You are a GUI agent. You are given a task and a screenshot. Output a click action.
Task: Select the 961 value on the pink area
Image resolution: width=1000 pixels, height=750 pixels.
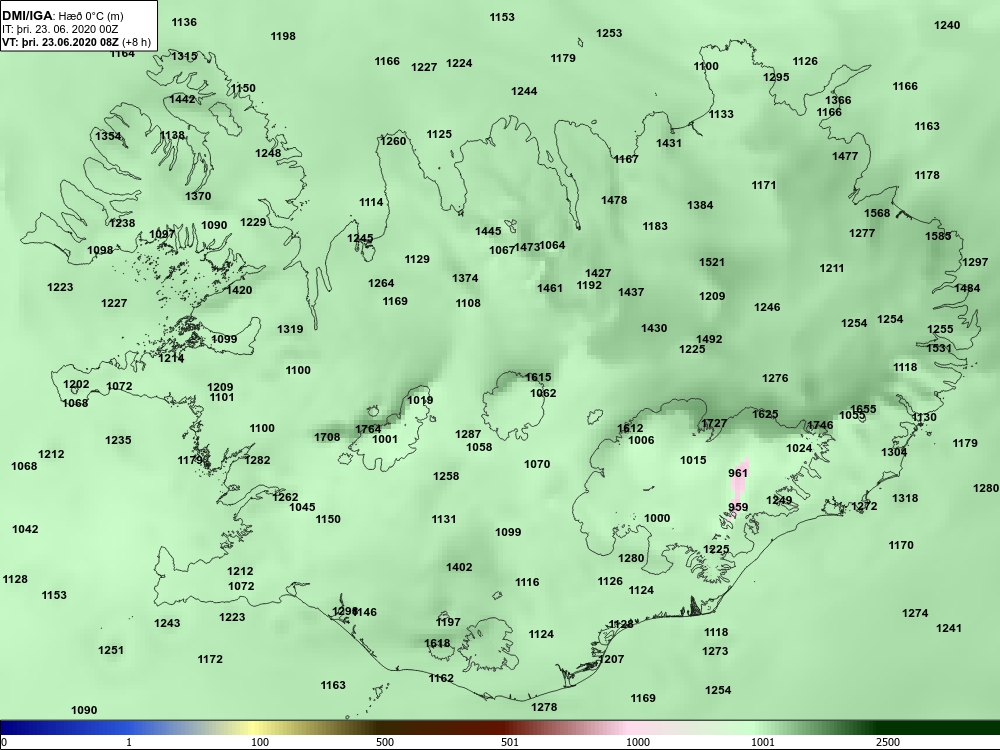(738, 473)
